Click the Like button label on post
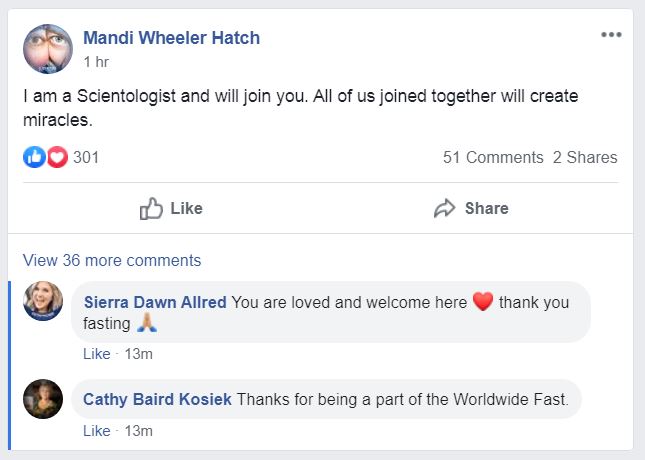645x460 pixels. click(186, 208)
